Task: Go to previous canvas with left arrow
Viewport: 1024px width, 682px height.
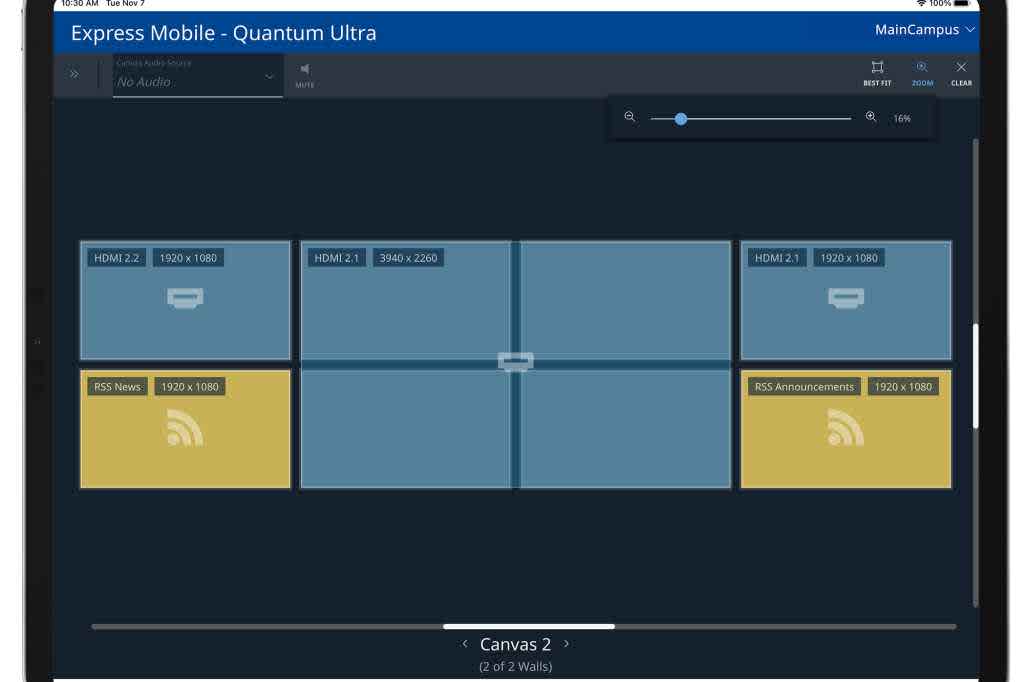Action: coord(464,643)
